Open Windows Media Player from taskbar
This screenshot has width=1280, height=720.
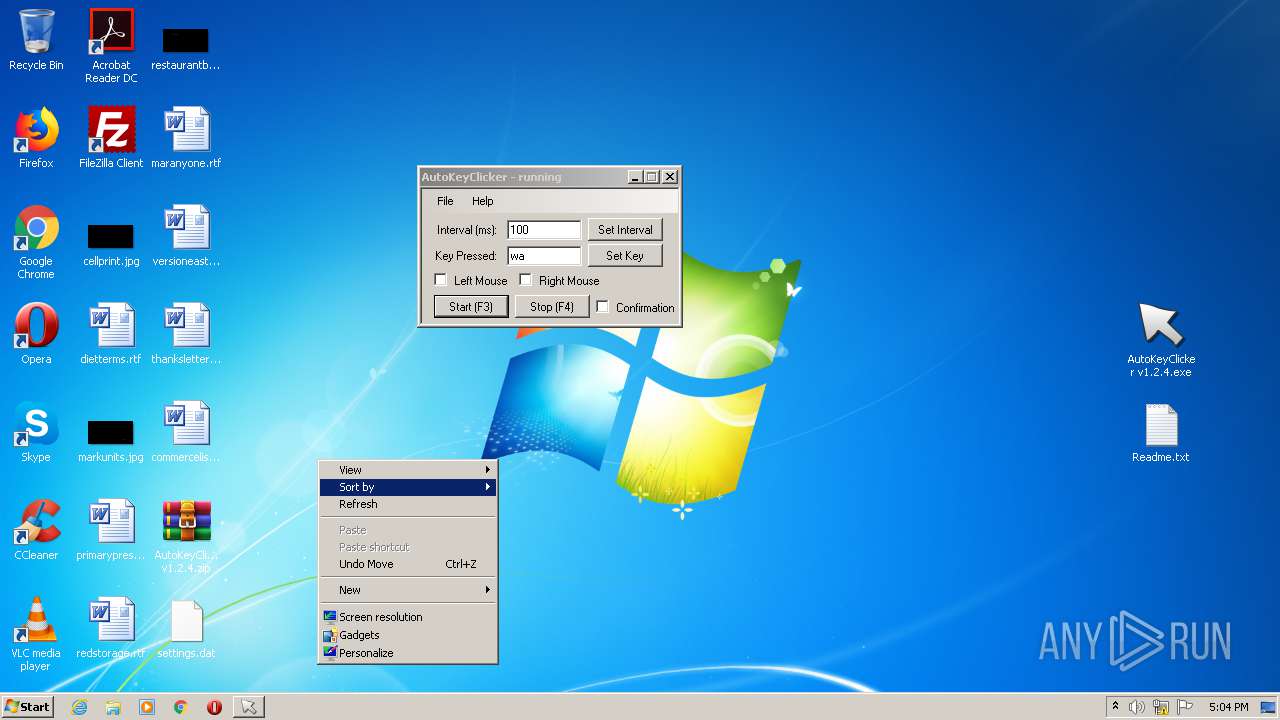click(x=147, y=707)
